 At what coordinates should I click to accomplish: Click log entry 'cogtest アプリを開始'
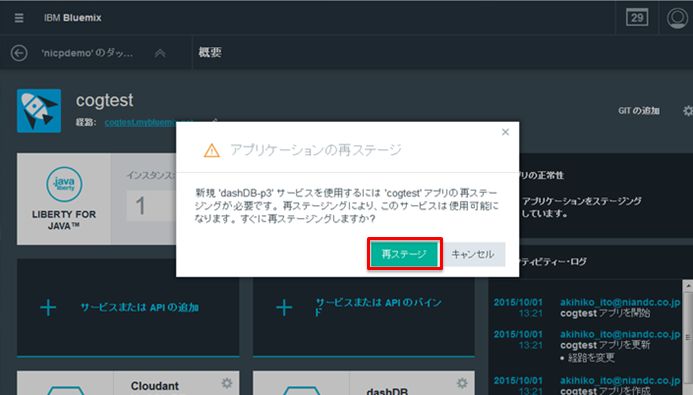tap(605, 313)
